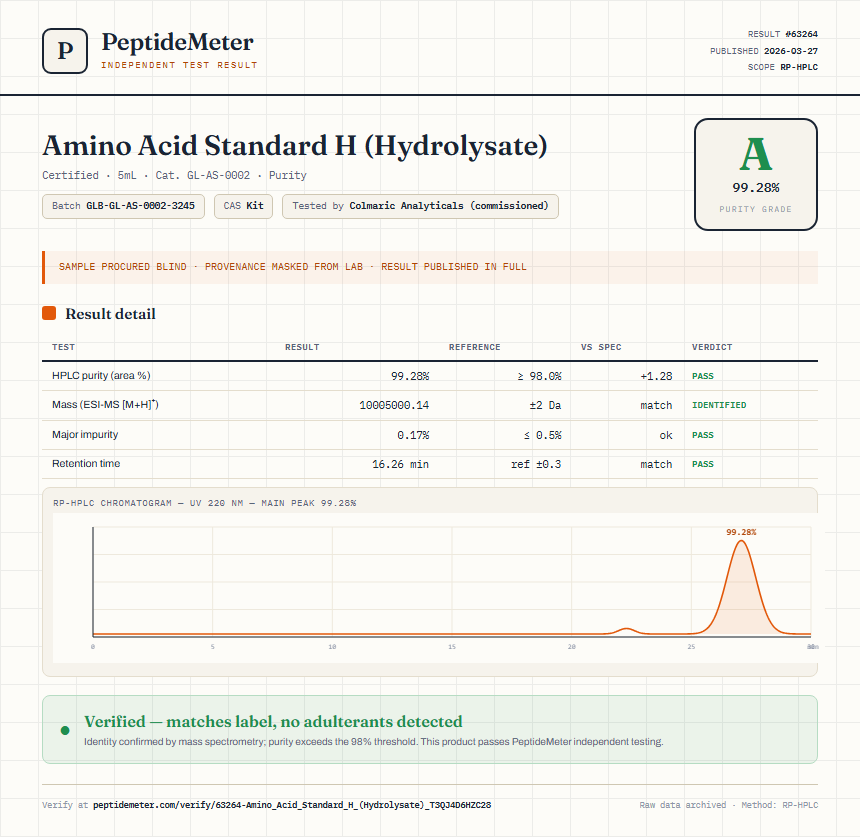Click the 16.26 min result
Screen dimensions: 860x837
tap(400, 465)
